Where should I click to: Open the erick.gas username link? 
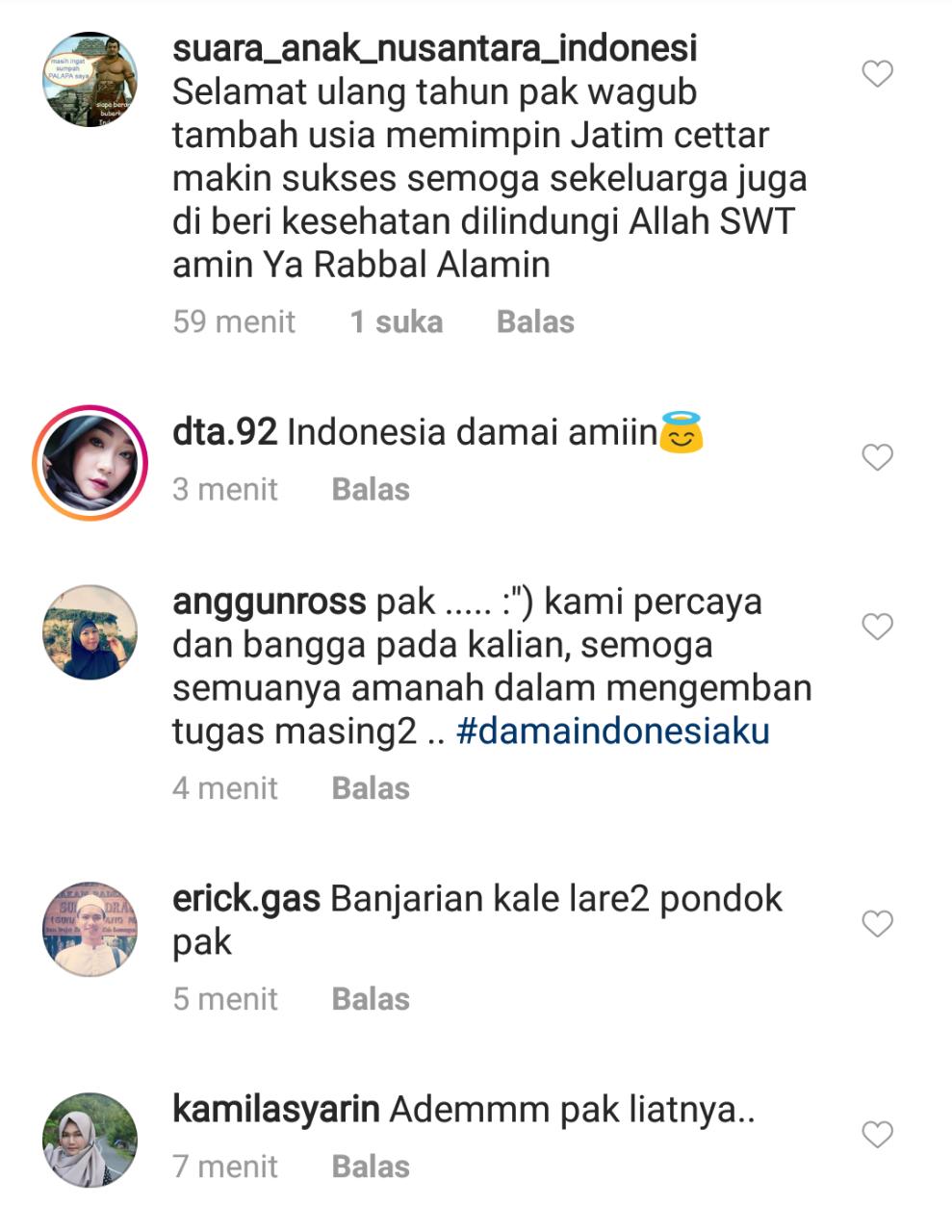pos(246,899)
